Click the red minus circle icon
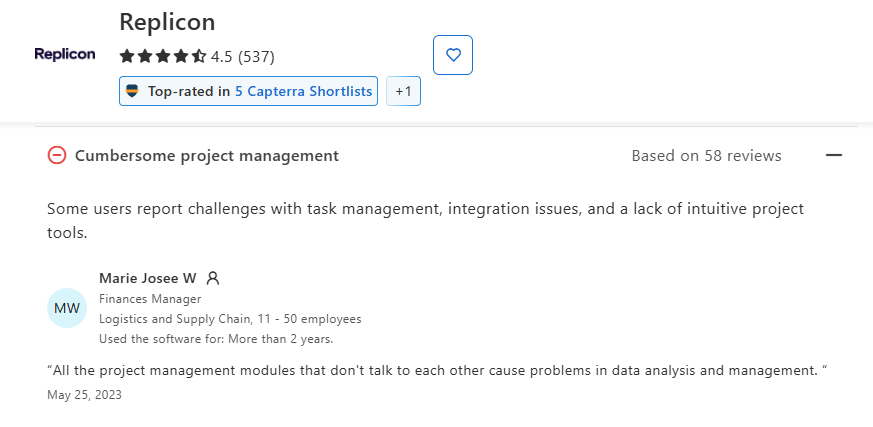The height and width of the screenshot is (427, 873). pyautogui.click(x=57, y=155)
